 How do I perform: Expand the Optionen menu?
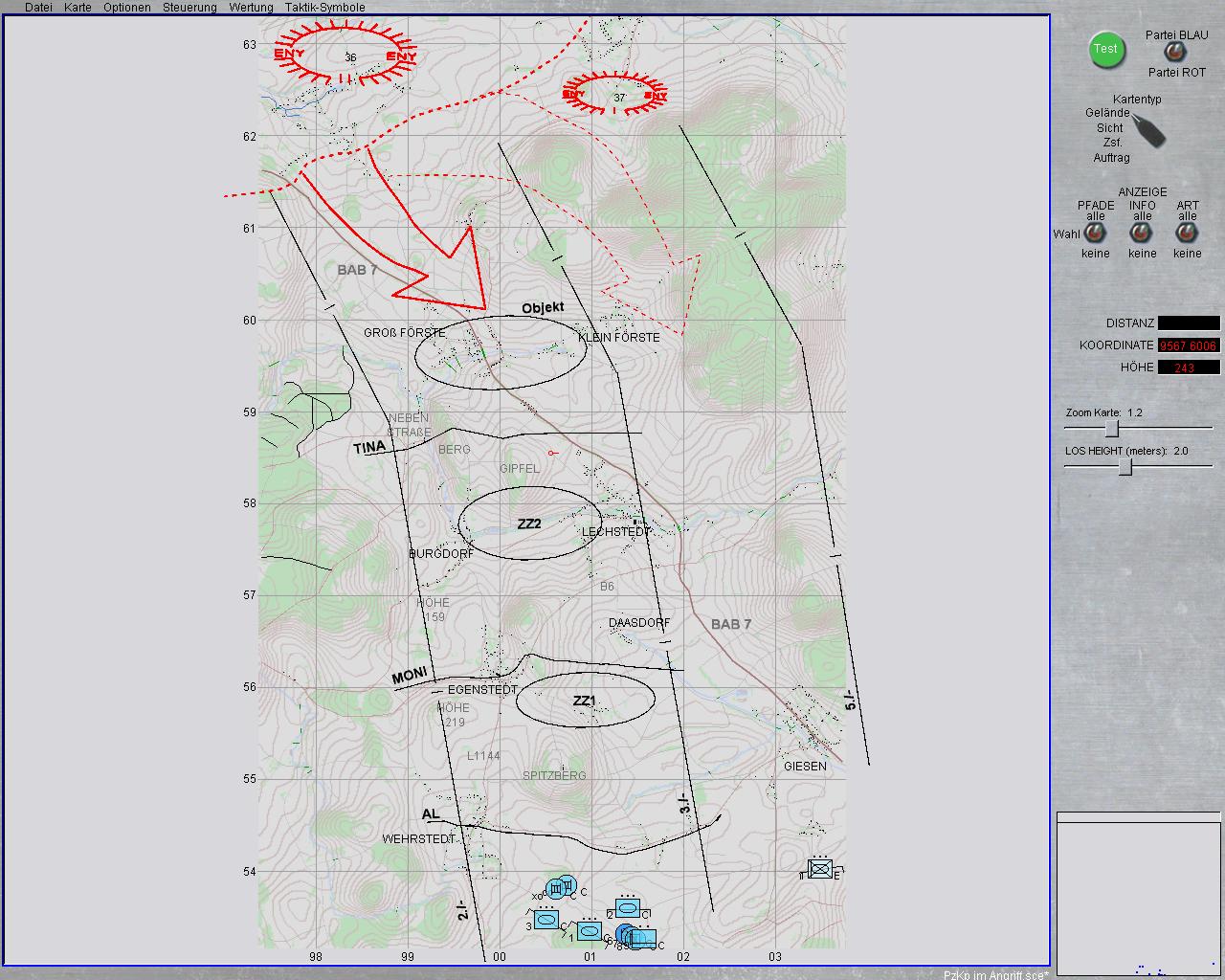(127, 8)
